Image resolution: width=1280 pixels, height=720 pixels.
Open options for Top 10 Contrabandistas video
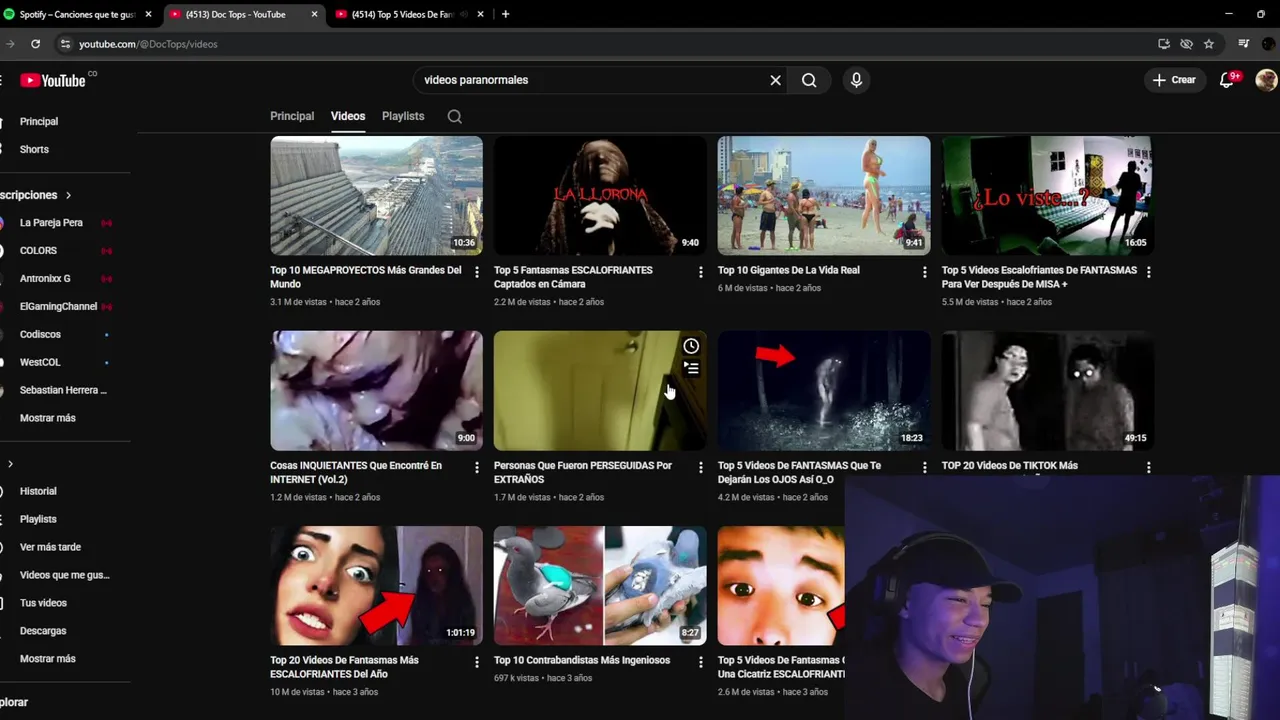point(700,662)
